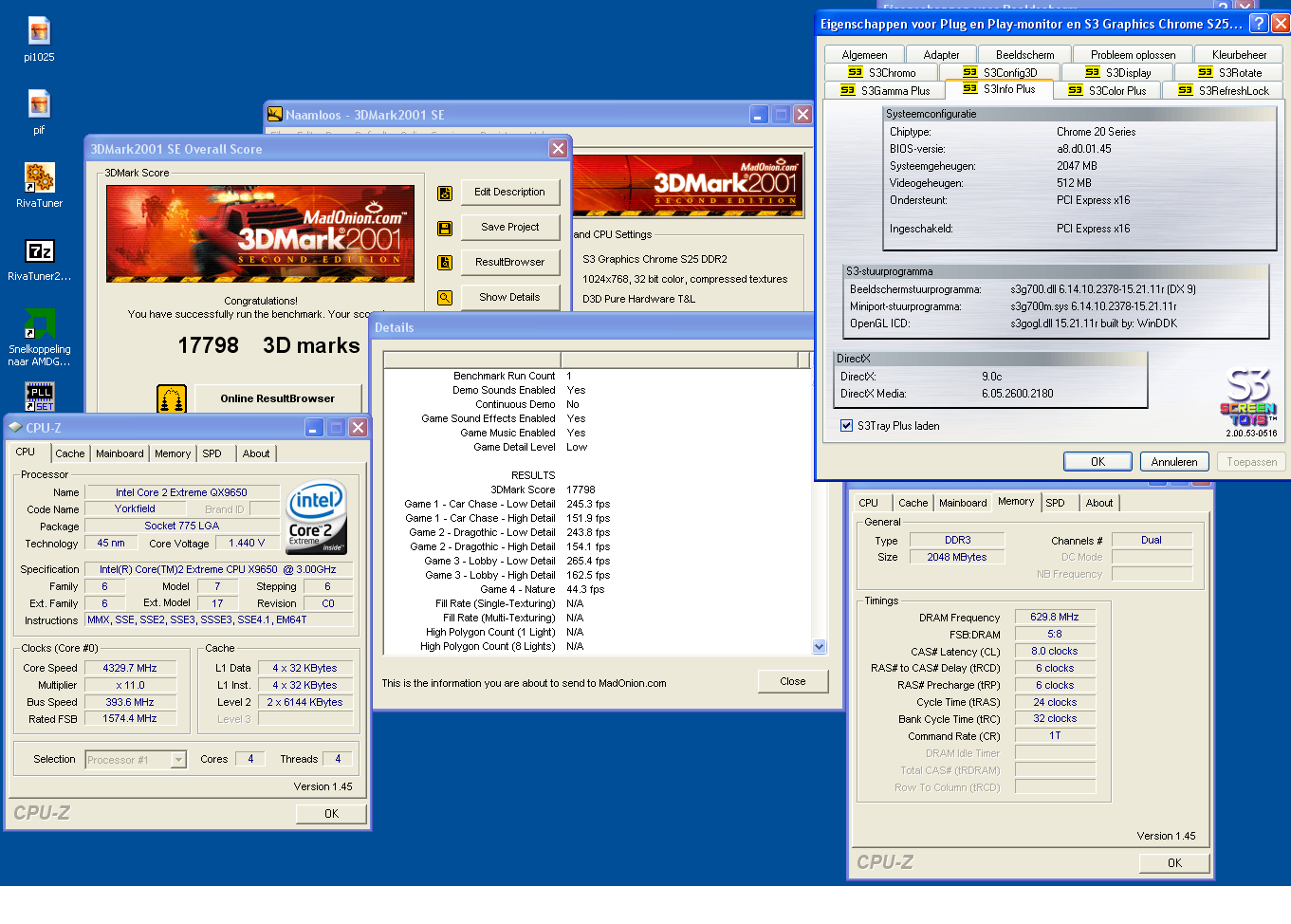
Task: Click icon beside Edit Description button
Action: (444, 193)
